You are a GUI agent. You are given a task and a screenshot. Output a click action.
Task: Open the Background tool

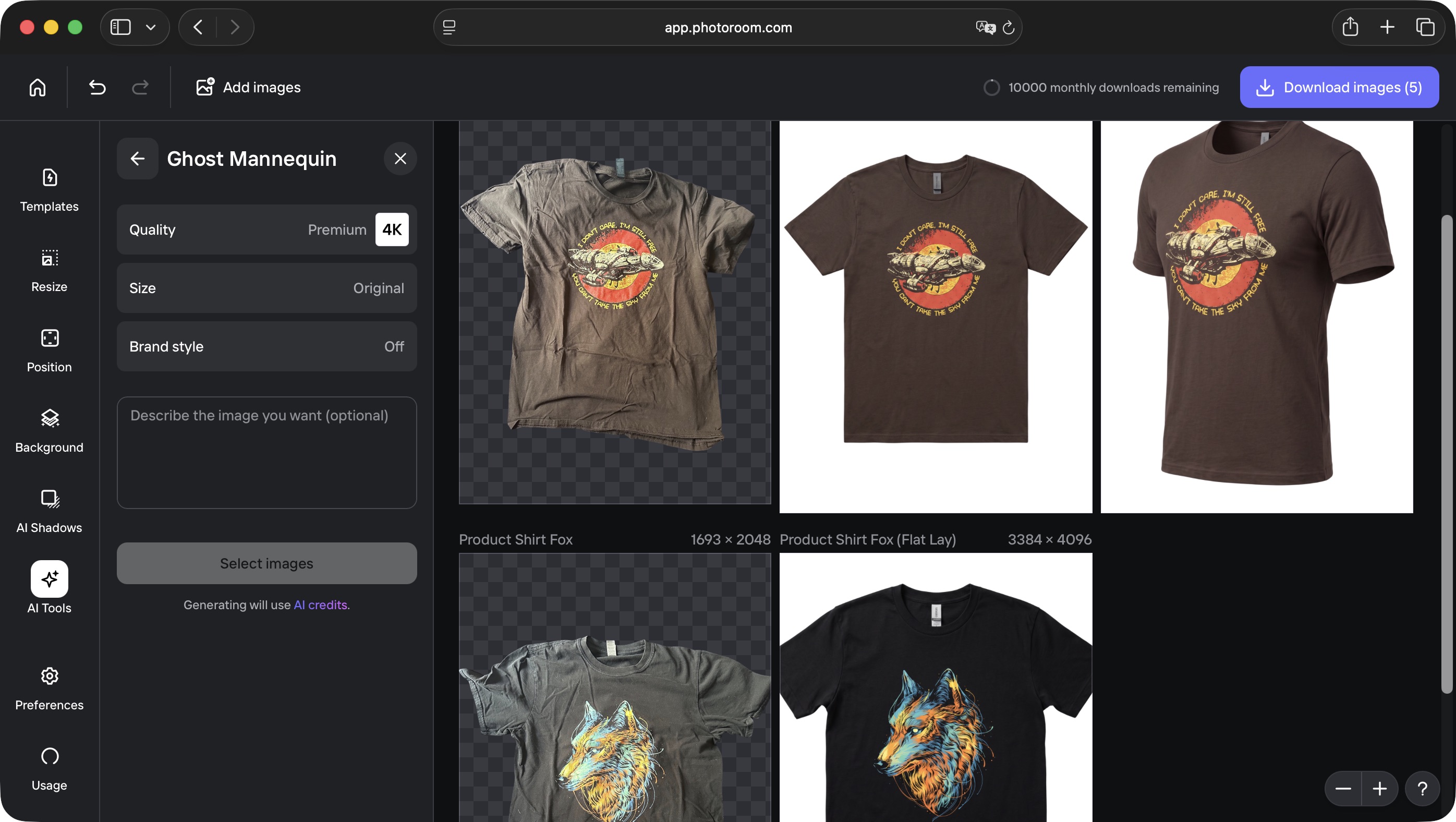49,431
